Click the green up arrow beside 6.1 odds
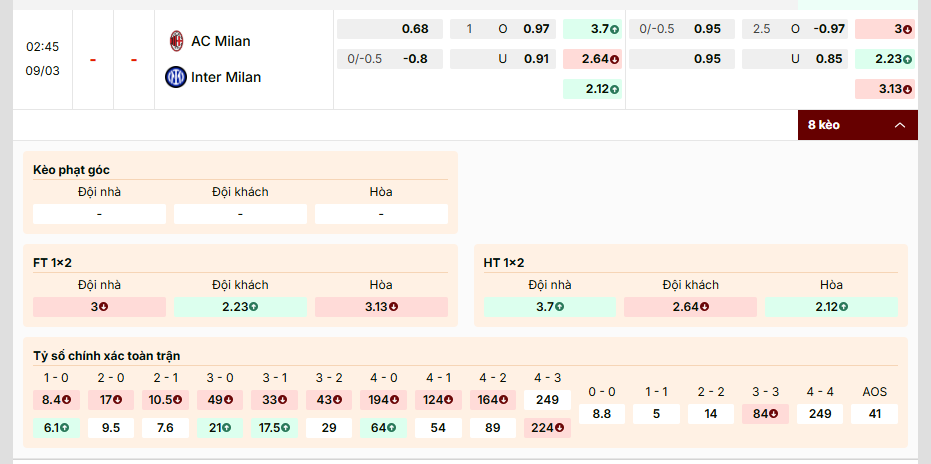 [62, 428]
